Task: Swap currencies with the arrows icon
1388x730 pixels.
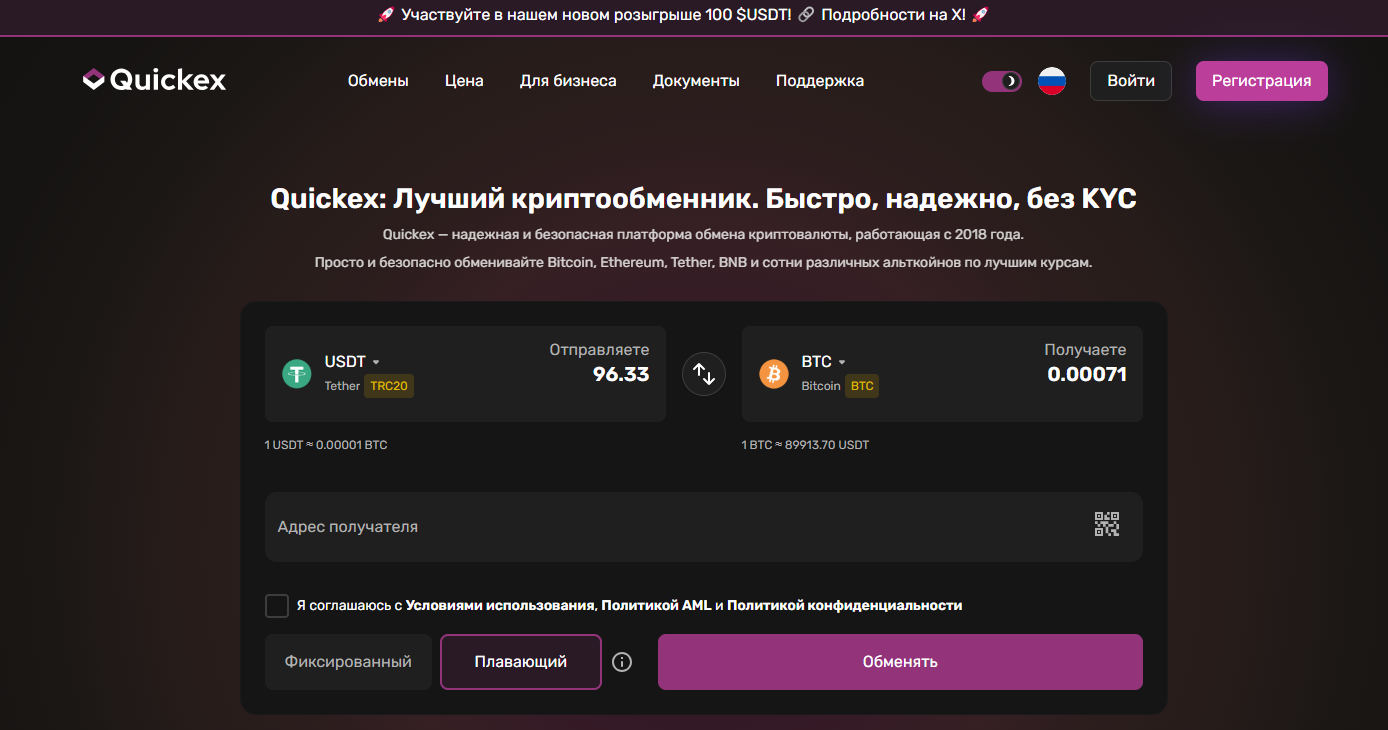Action: click(x=704, y=374)
